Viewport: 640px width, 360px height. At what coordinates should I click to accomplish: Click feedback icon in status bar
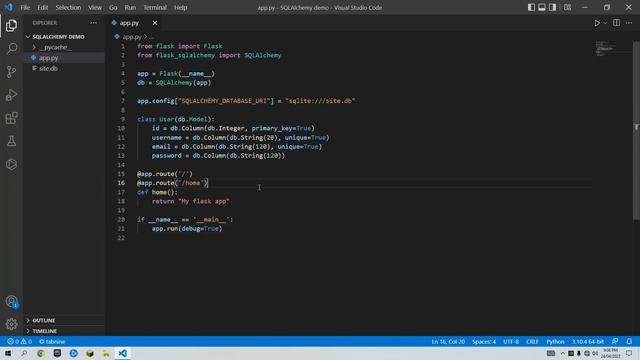pos(615,342)
